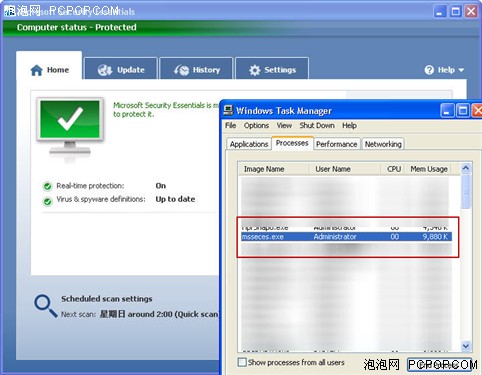Switch to the Update tab
This screenshot has height=375, width=482.
[x=121, y=68]
